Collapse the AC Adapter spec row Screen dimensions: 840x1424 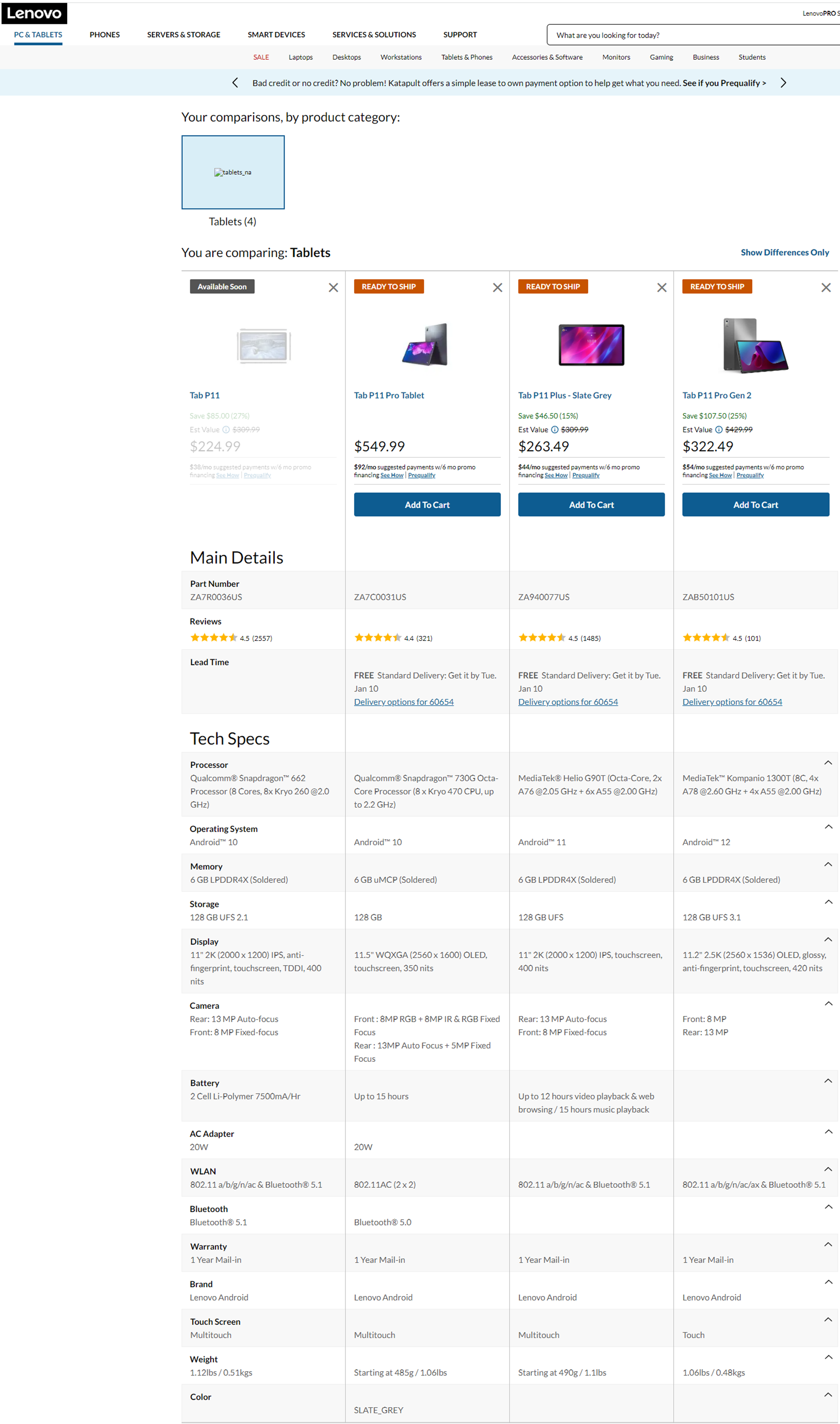click(x=828, y=1131)
